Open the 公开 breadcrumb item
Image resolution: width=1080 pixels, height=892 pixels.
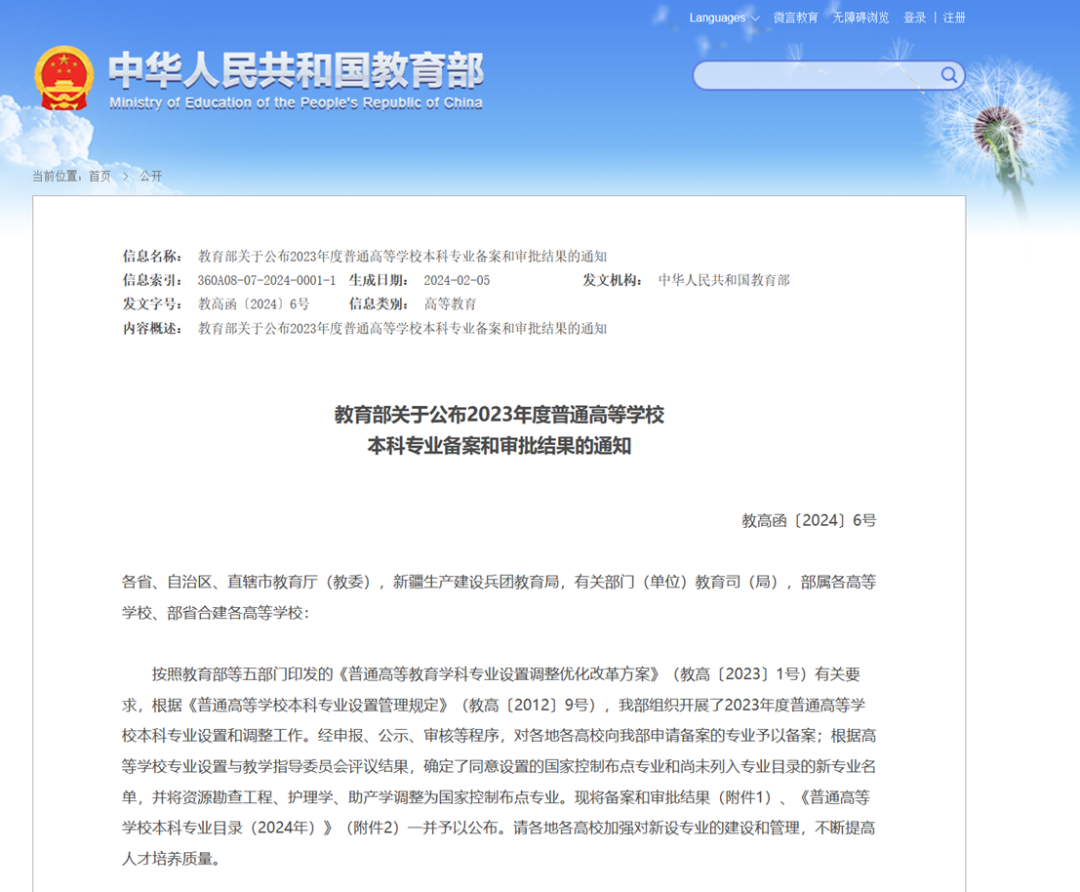click(x=152, y=176)
